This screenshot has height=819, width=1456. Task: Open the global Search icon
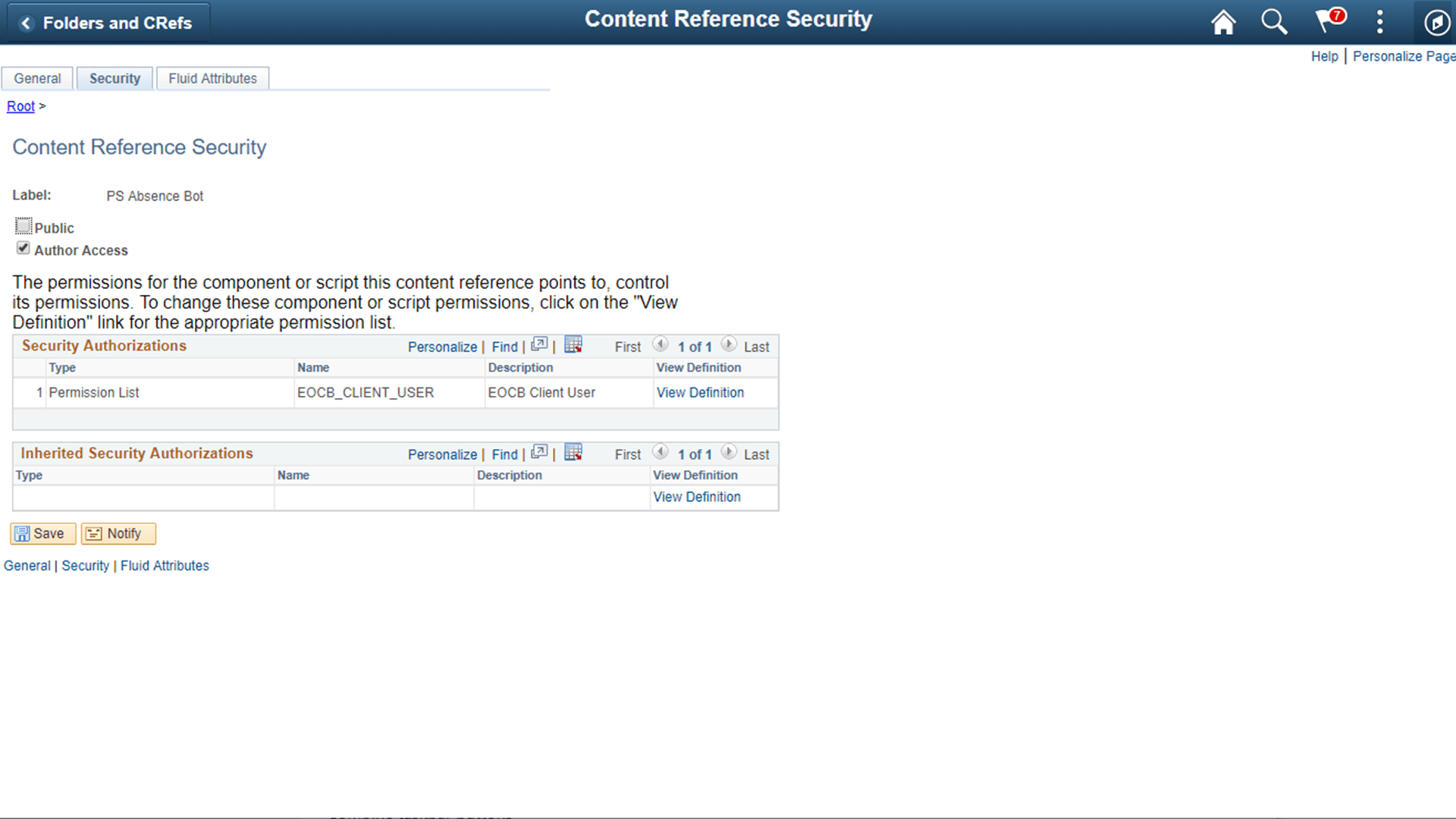tap(1274, 22)
